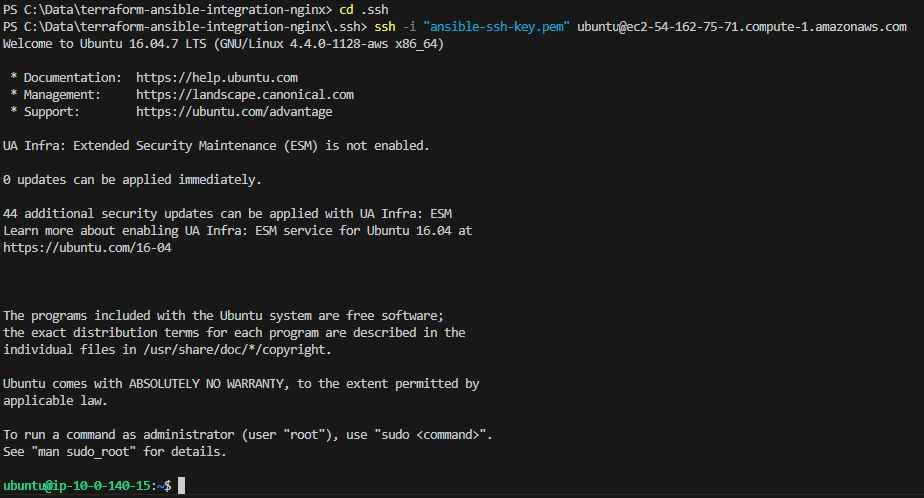Open the ubuntu.com/16-04 ESM link
Image resolution: width=924 pixels, height=498 pixels.
(87, 248)
